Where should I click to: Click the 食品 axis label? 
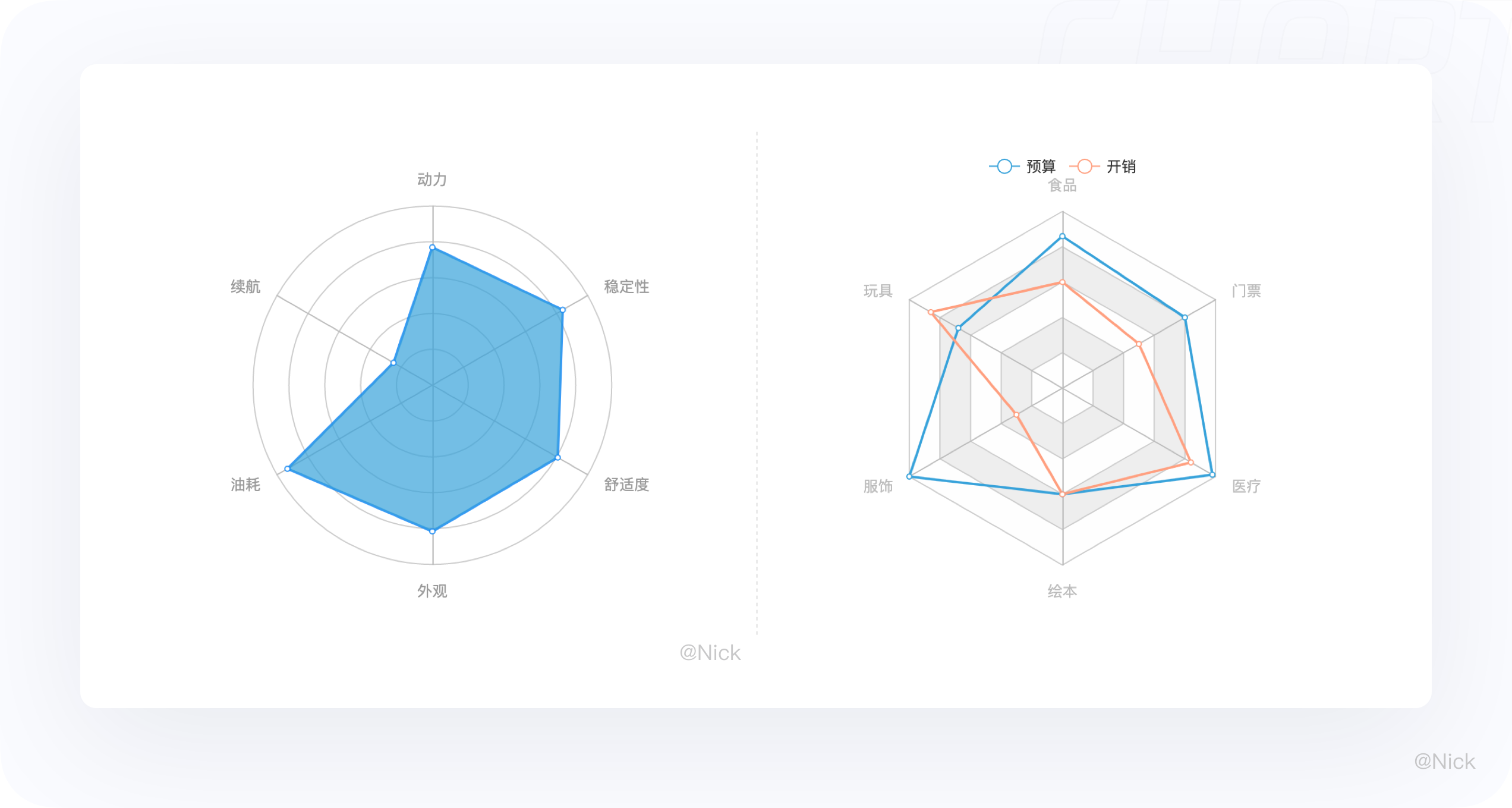coord(1062,186)
